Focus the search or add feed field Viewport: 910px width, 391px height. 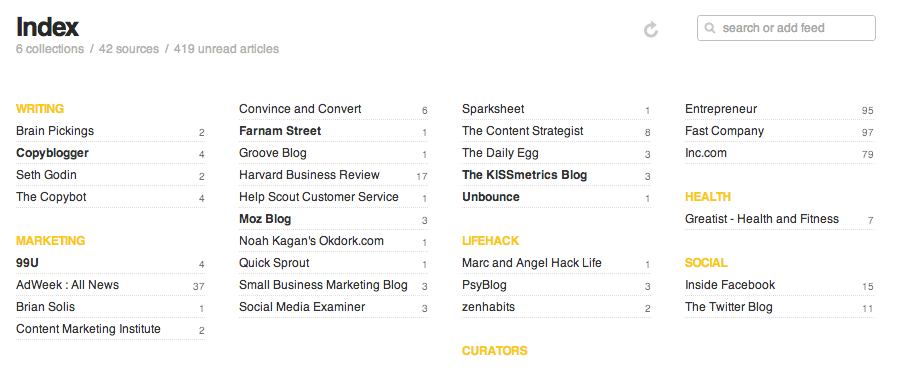click(x=786, y=28)
